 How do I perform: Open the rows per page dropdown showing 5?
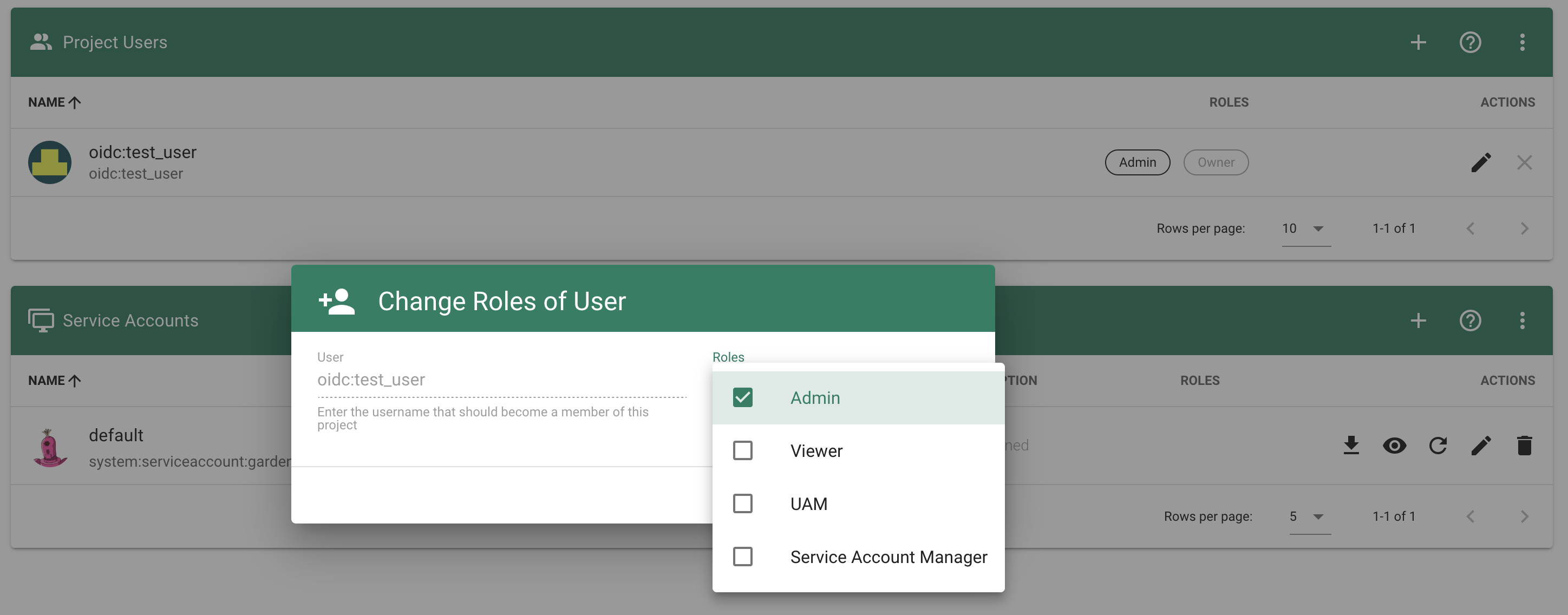[x=1305, y=516]
